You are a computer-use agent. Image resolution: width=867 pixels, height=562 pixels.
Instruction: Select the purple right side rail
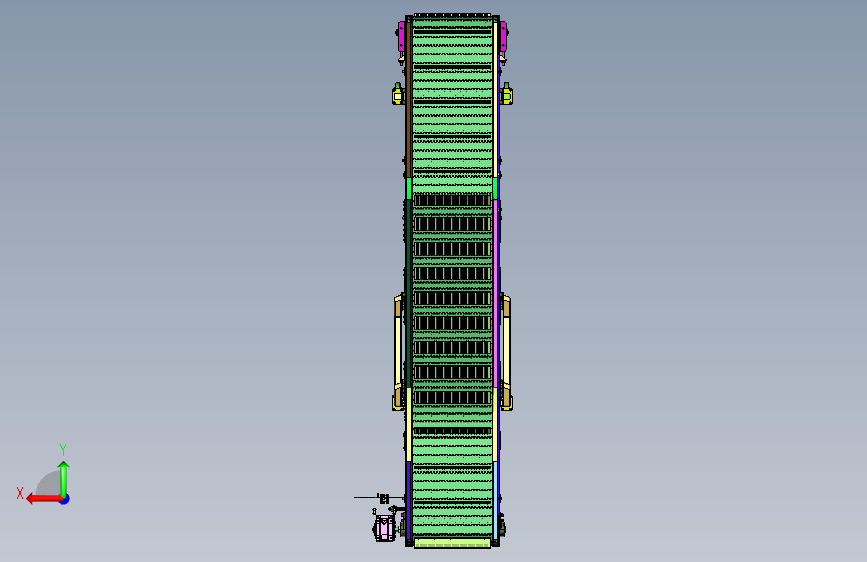[x=496, y=293]
